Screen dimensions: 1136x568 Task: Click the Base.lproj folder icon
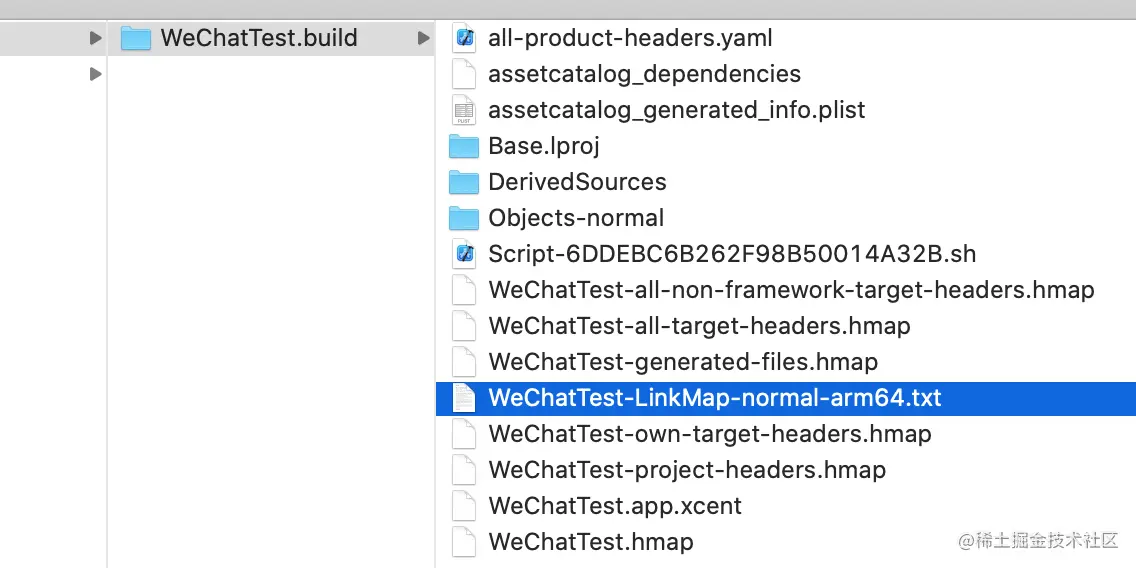[x=464, y=146]
